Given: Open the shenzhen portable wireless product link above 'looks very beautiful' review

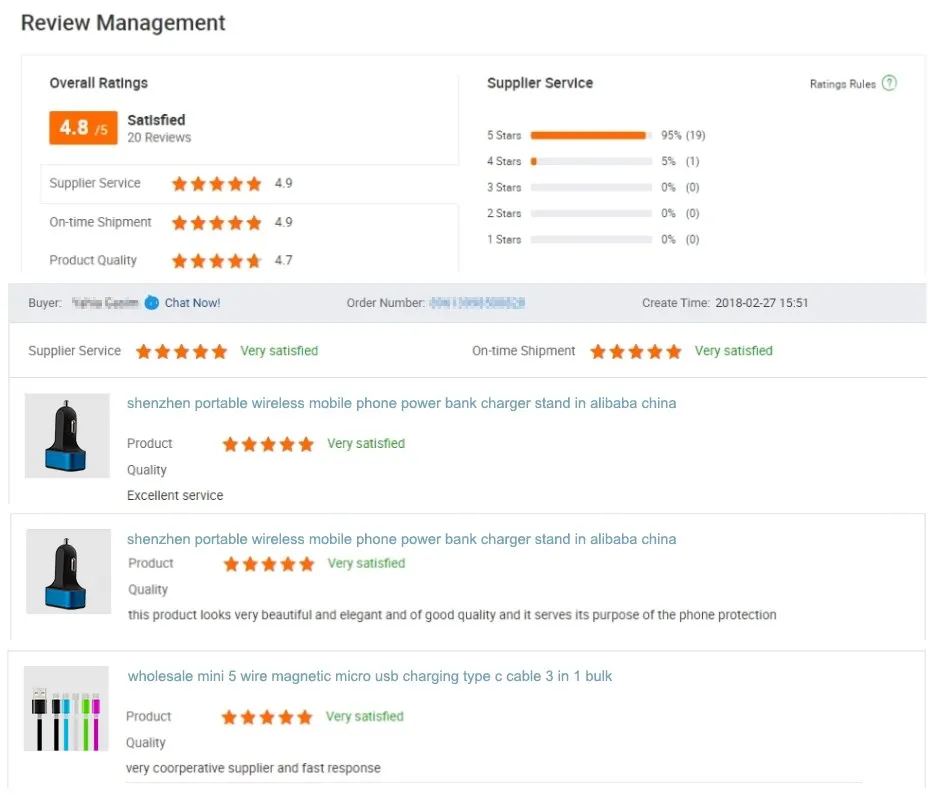Looking at the screenshot, I should click(401, 540).
